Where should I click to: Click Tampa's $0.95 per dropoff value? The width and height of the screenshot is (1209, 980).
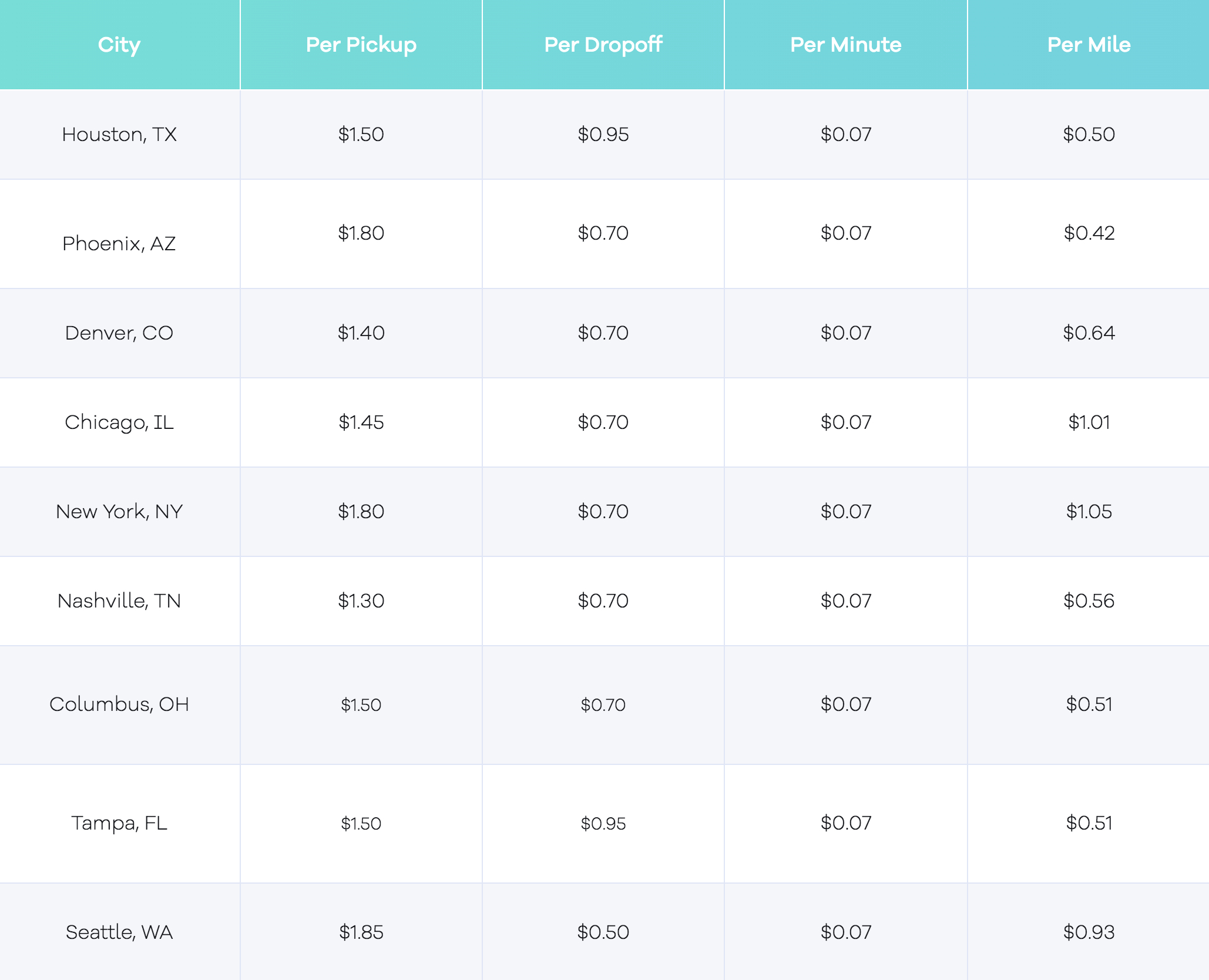(x=603, y=824)
